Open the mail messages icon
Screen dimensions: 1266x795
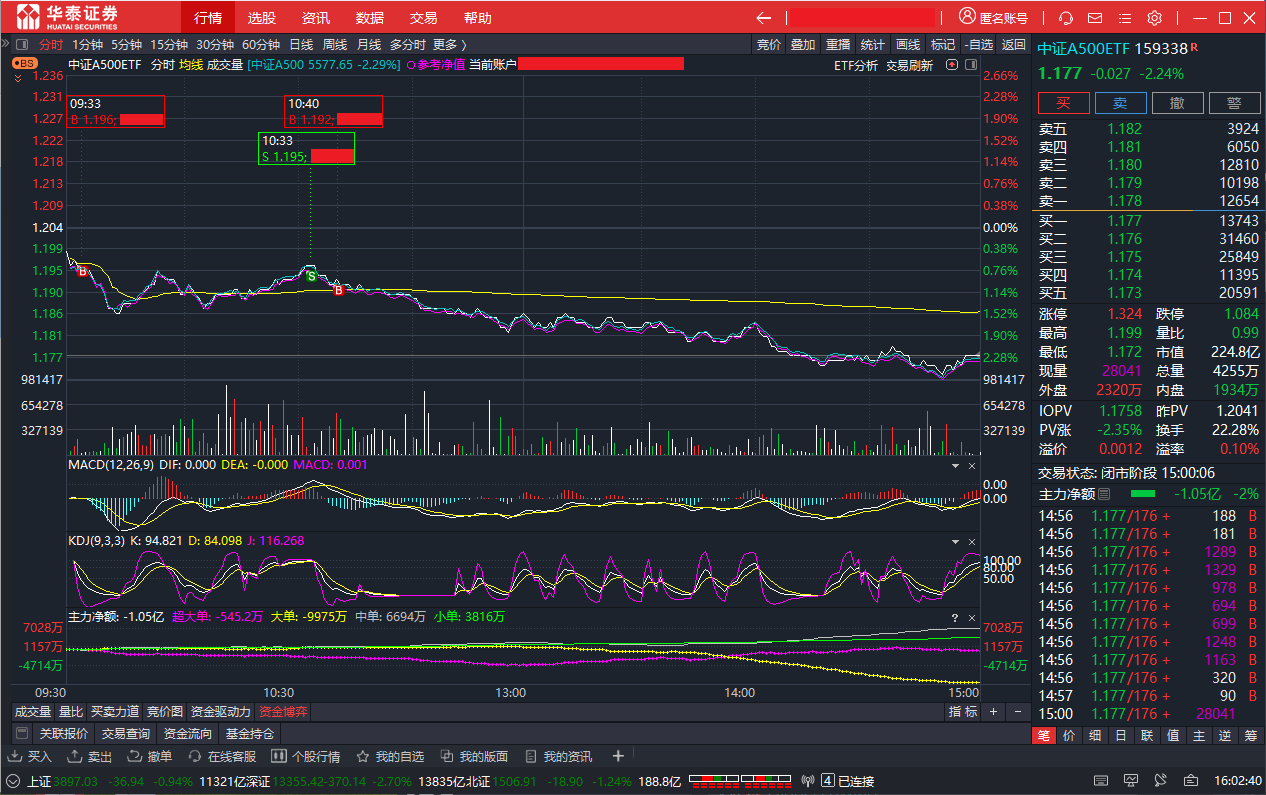(1095, 18)
